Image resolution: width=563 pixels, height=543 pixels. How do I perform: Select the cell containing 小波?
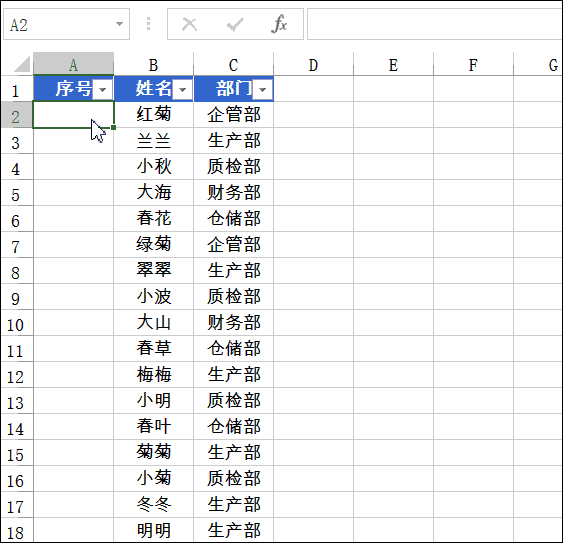[x=154, y=297]
